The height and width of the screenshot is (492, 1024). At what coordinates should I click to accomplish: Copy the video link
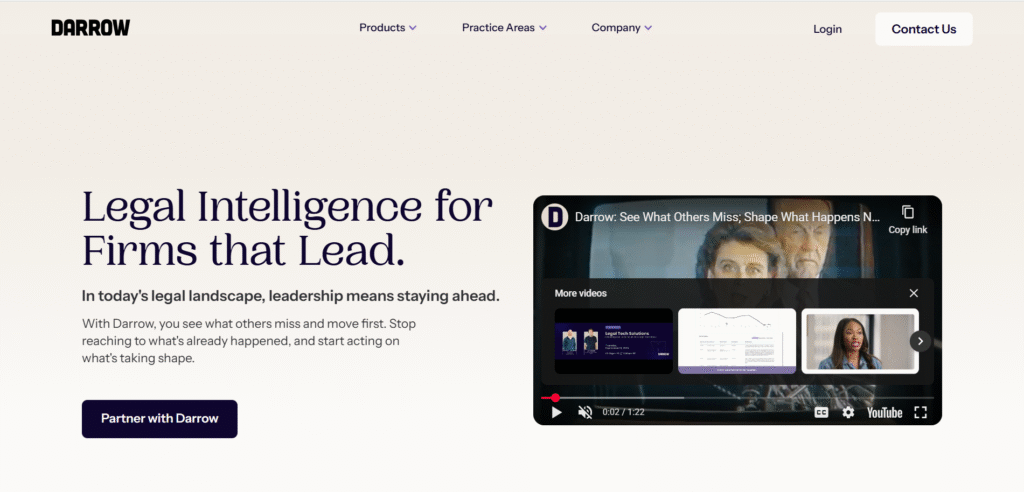point(908,220)
